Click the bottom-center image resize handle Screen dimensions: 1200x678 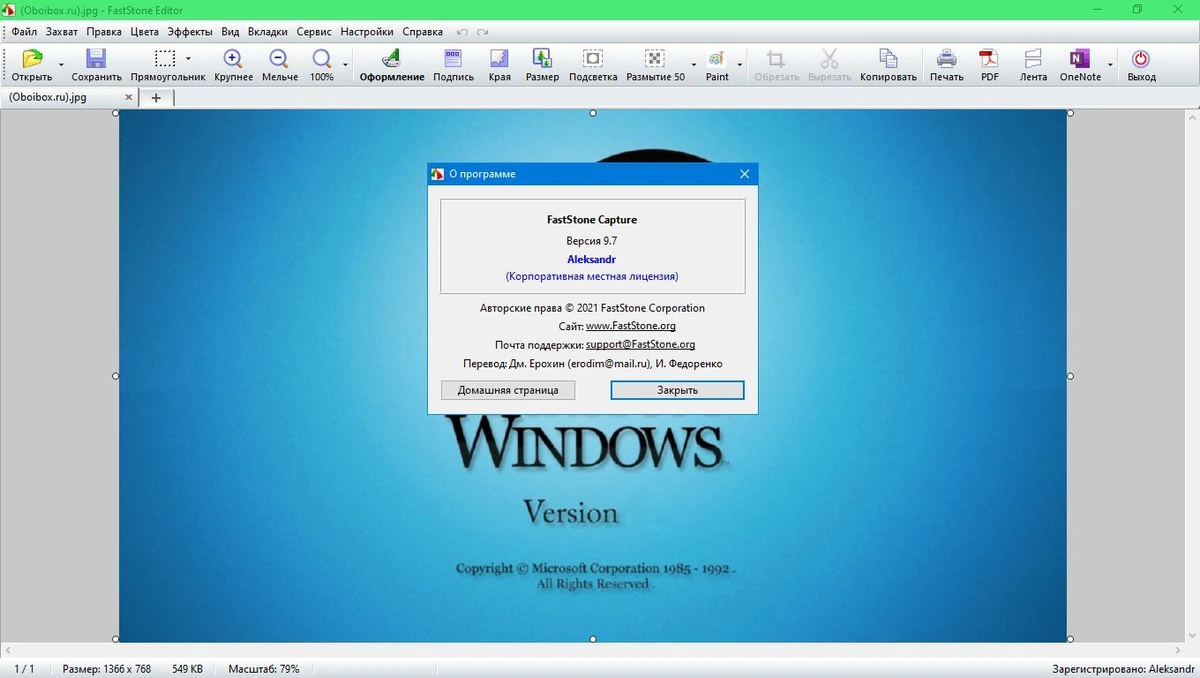pos(593,639)
